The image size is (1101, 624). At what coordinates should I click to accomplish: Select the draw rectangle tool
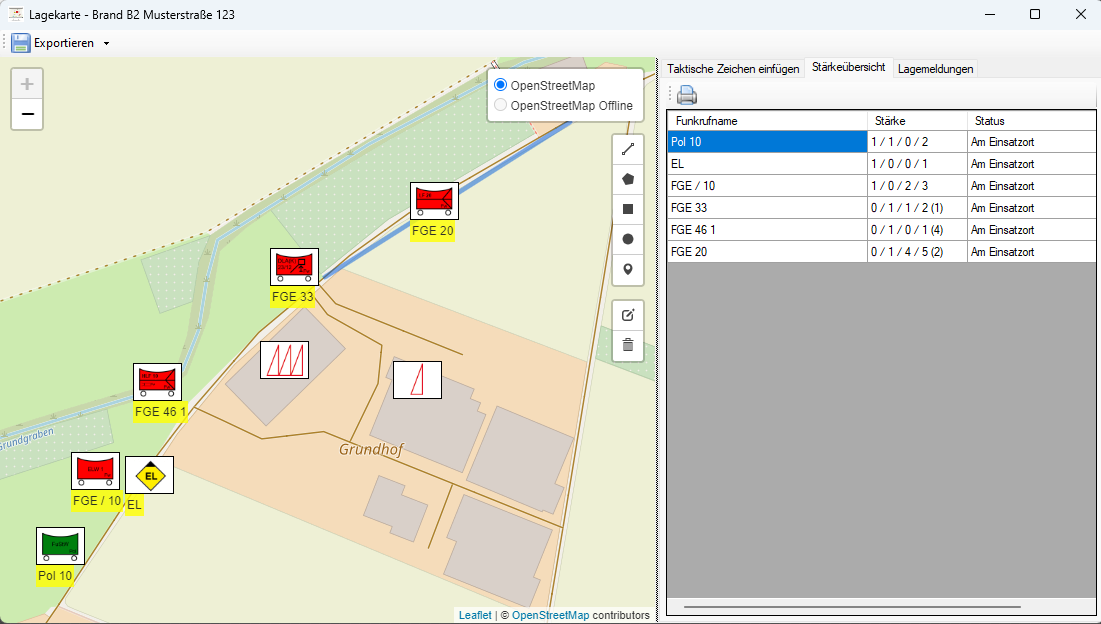(x=628, y=209)
